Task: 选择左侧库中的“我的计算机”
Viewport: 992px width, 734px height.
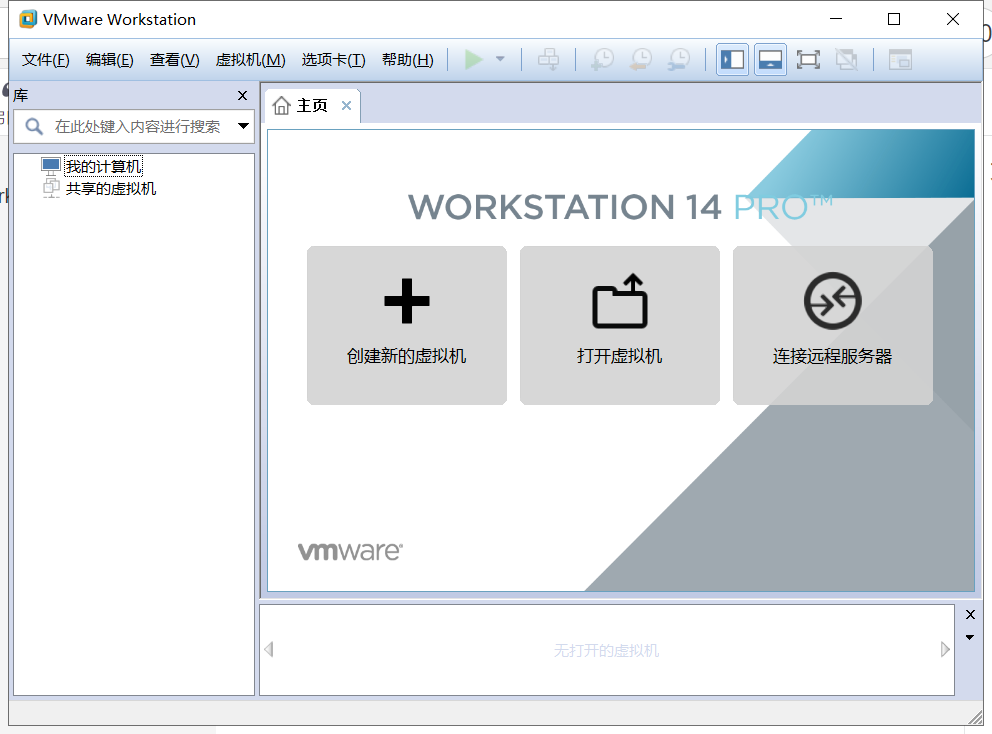Action: pyautogui.click(x=103, y=166)
